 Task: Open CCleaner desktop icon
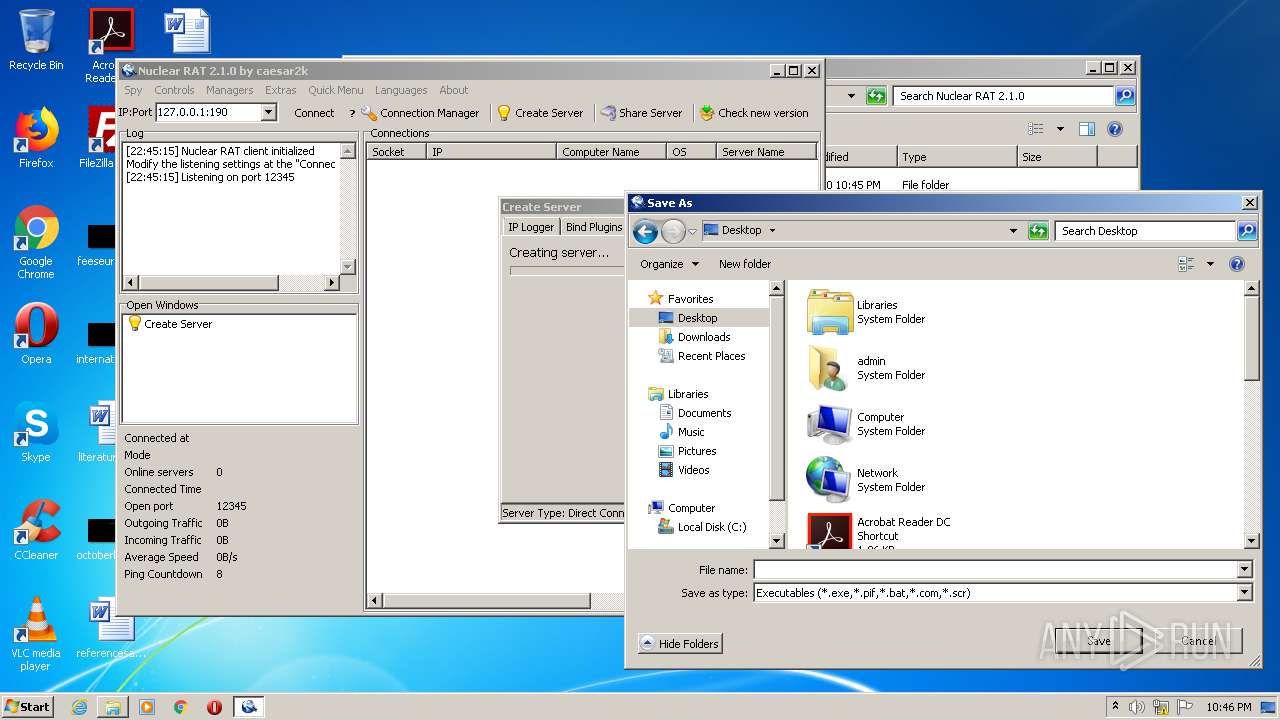36,530
